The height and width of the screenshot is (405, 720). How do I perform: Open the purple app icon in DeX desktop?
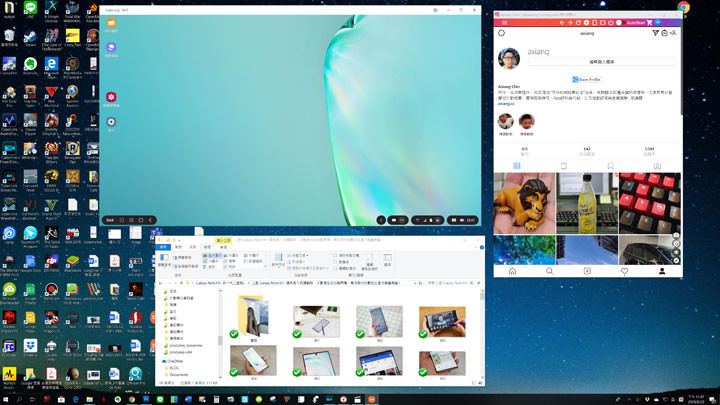click(111, 47)
